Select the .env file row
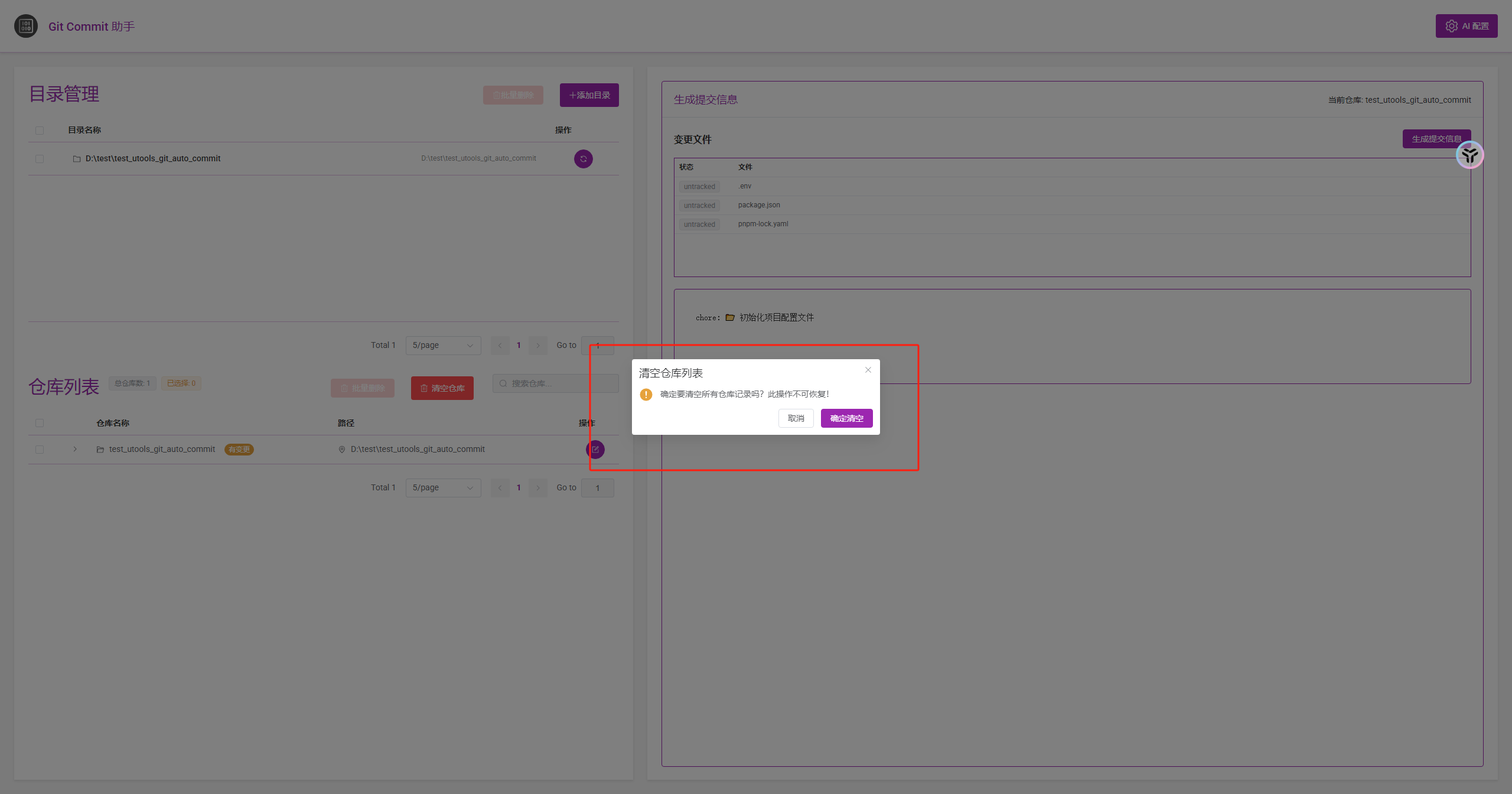The image size is (1512, 794). pyautogui.click(x=1072, y=186)
